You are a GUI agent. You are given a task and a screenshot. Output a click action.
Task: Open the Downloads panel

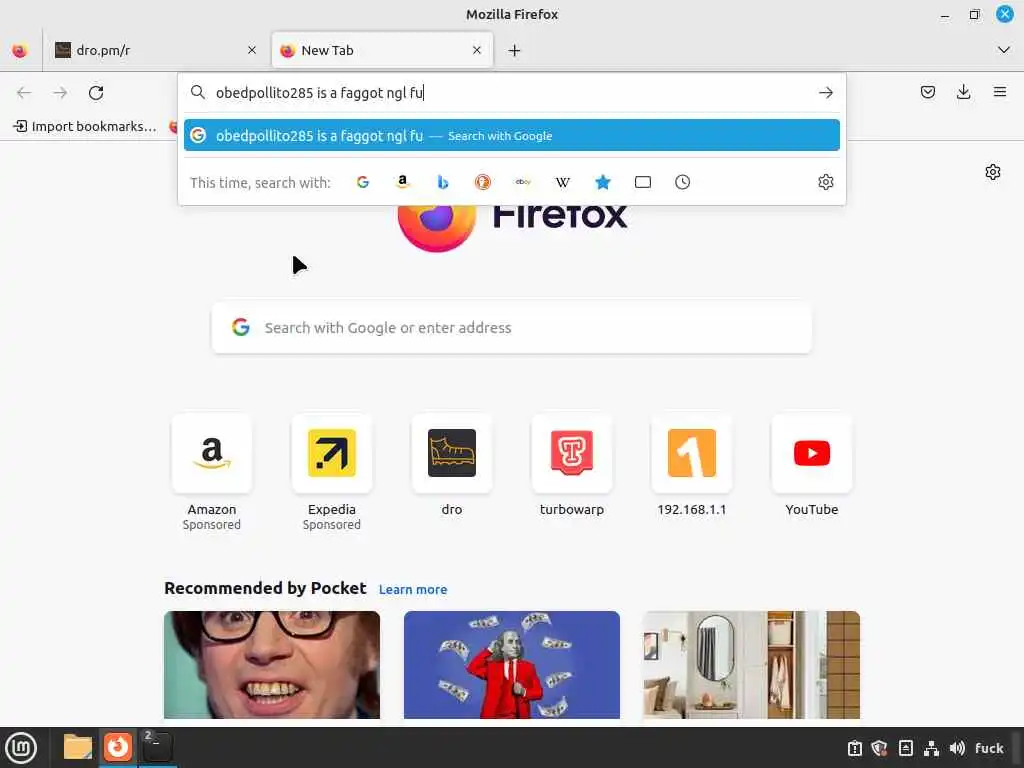(x=963, y=92)
